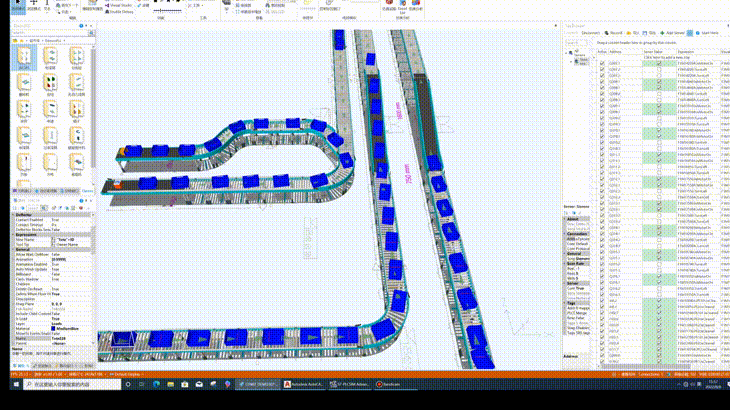Open Microsoft Edge from taskbar
The image size is (730, 410).
pyautogui.click(x=156, y=384)
